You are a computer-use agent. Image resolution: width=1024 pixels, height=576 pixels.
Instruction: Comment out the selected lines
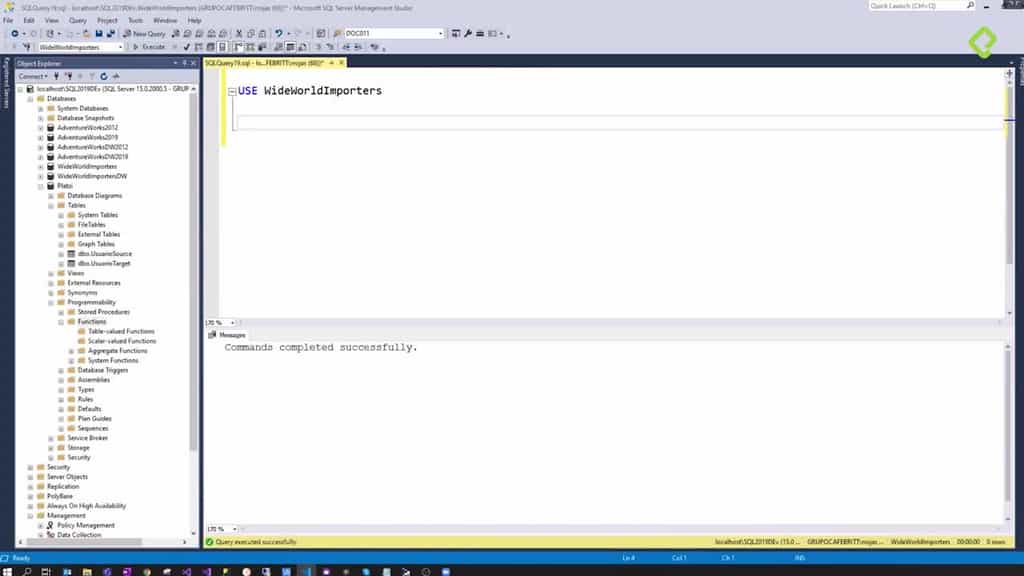click(x=319, y=47)
